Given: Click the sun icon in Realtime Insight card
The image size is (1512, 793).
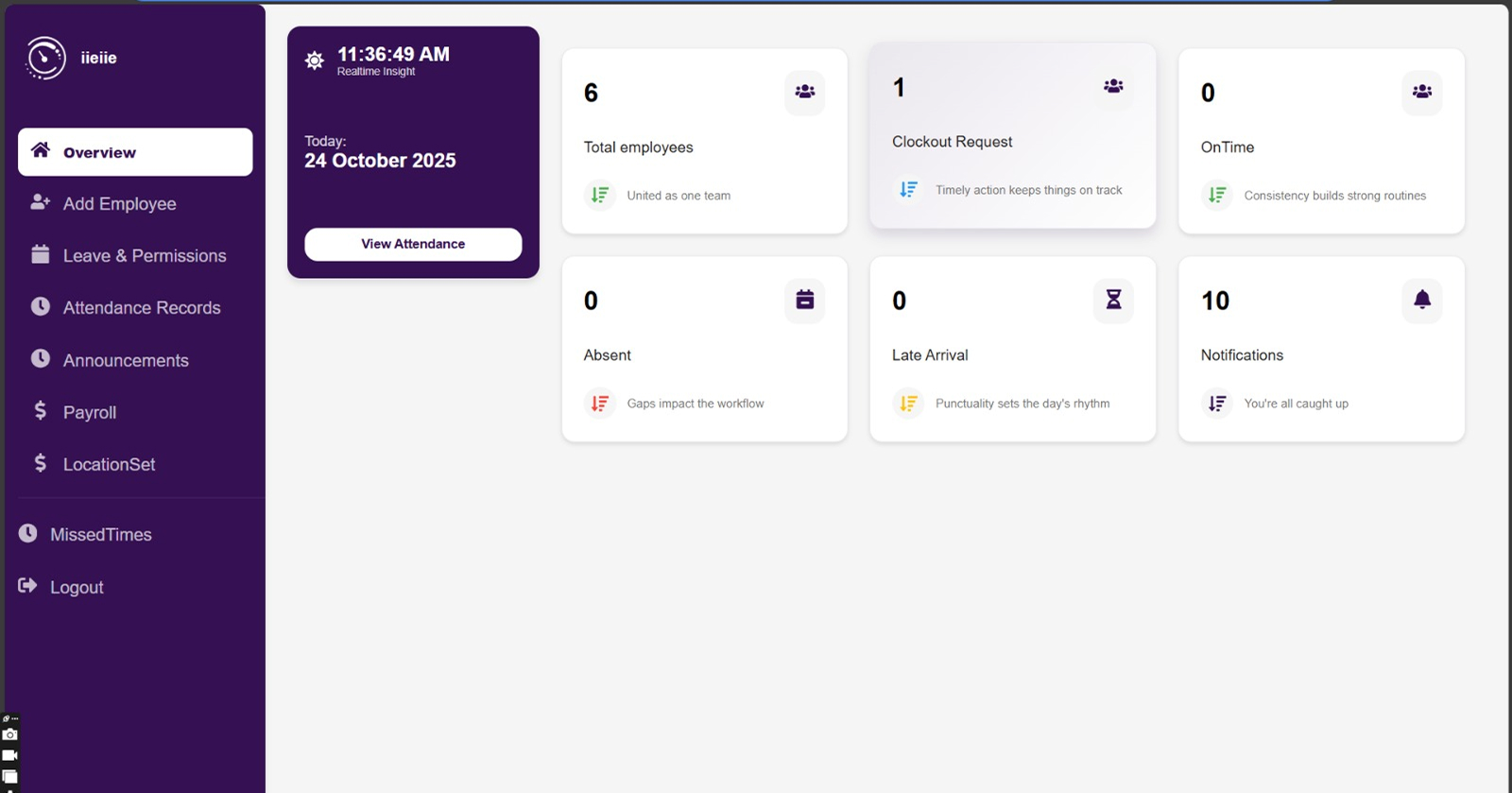Looking at the screenshot, I should click(x=315, y=60).
